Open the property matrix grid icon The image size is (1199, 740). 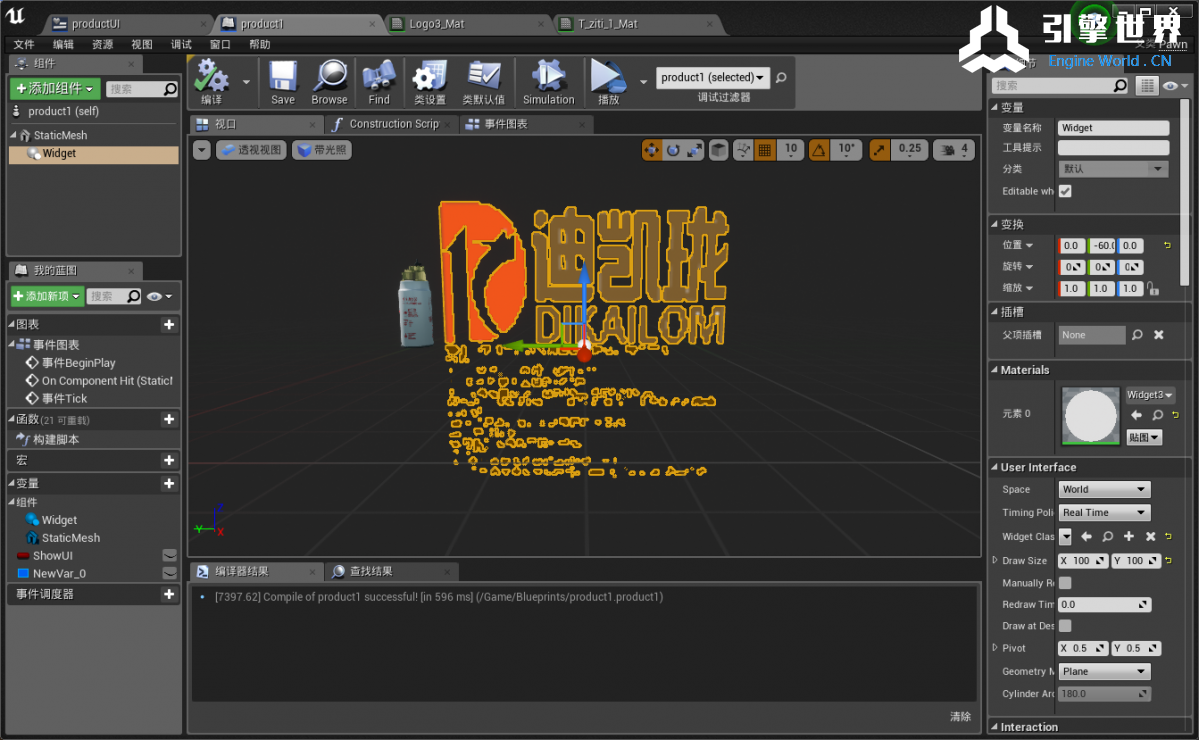tap(1147, 86)
